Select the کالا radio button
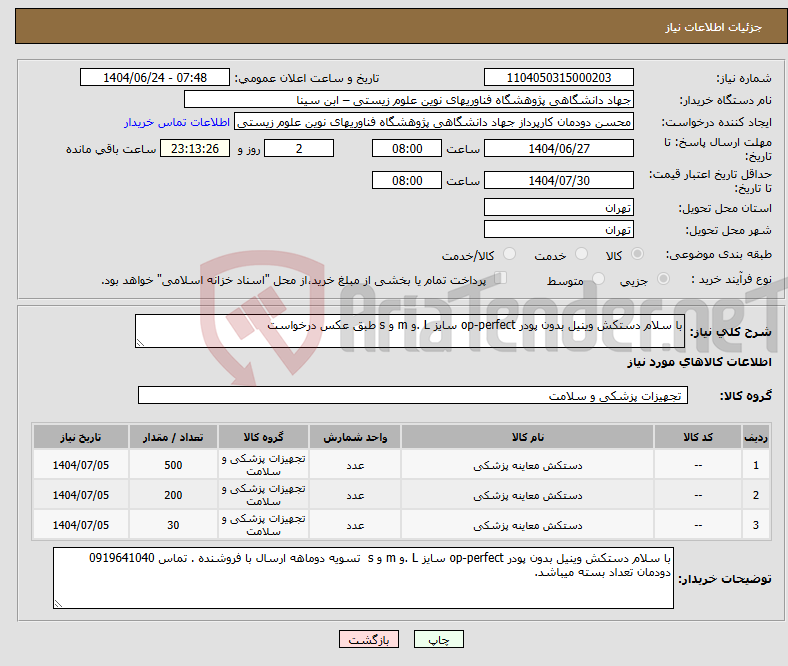Image resolution: width=788 pixels, height=666 pixels. pyautogui.click(x=637, y=254)
